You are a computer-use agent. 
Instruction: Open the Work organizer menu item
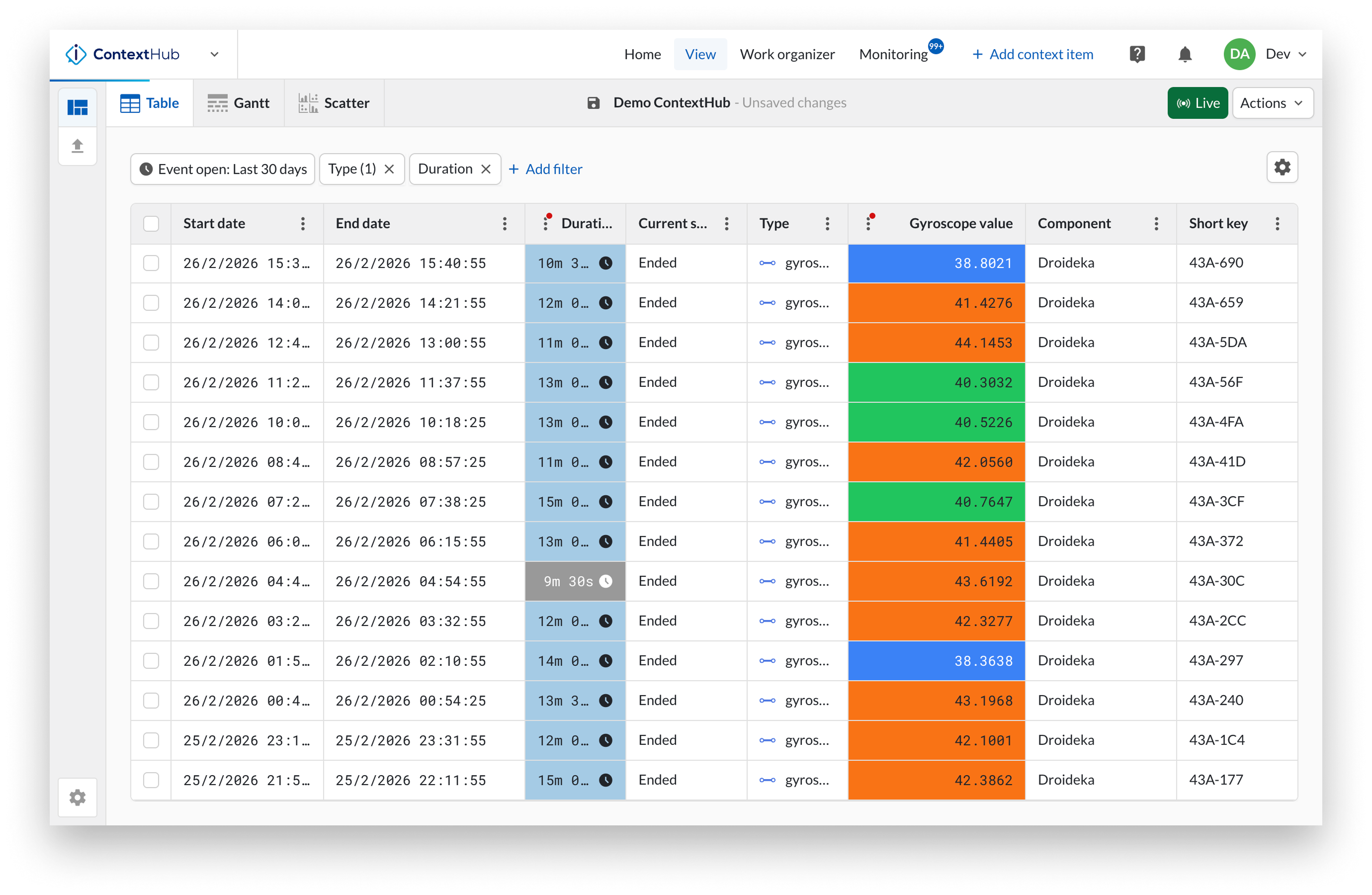[x=787, y=54]
